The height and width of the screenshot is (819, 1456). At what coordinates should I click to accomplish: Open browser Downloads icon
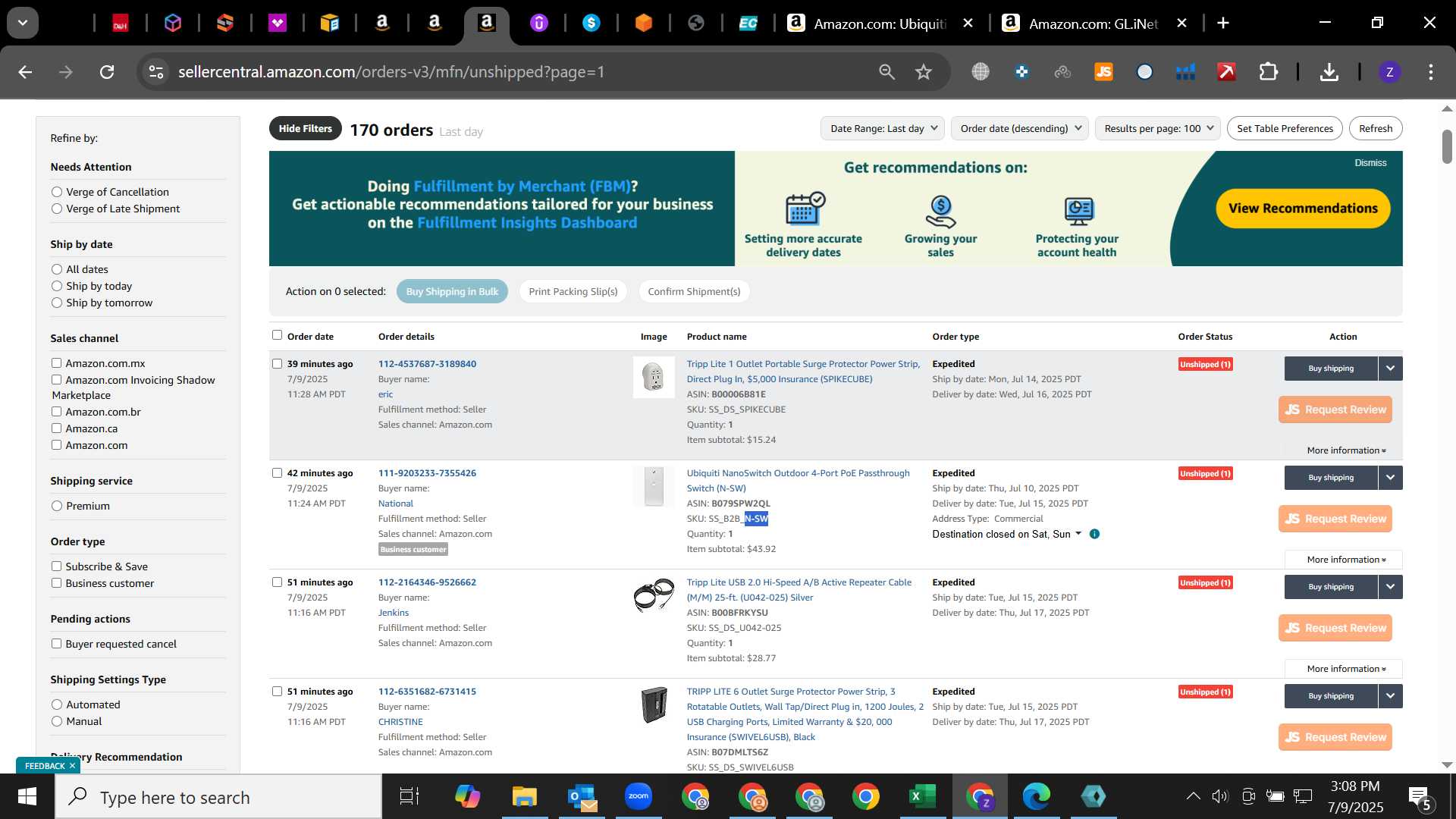coord(1329,72)
